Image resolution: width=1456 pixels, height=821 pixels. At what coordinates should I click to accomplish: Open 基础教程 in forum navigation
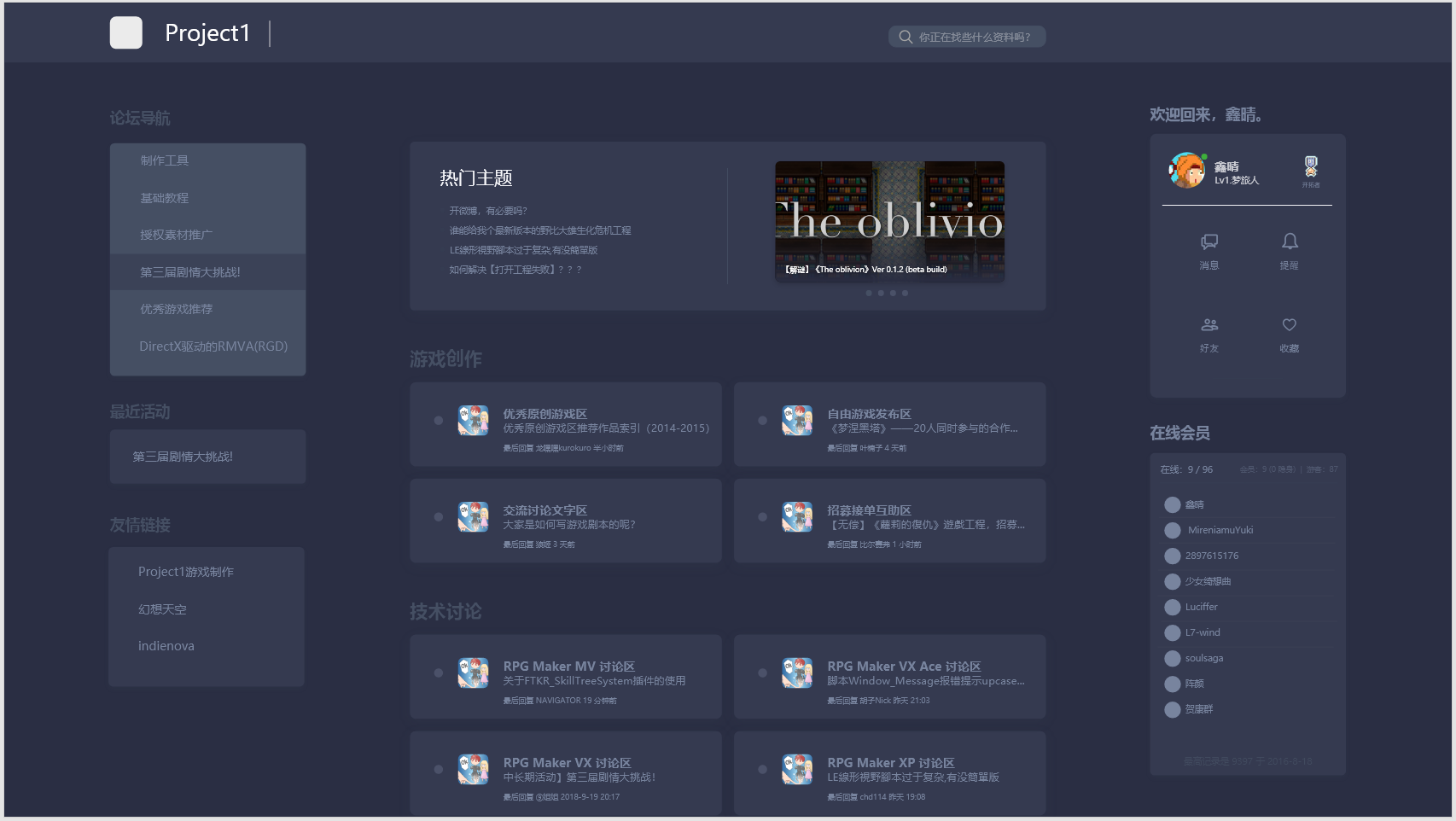(x=207, y=198)
